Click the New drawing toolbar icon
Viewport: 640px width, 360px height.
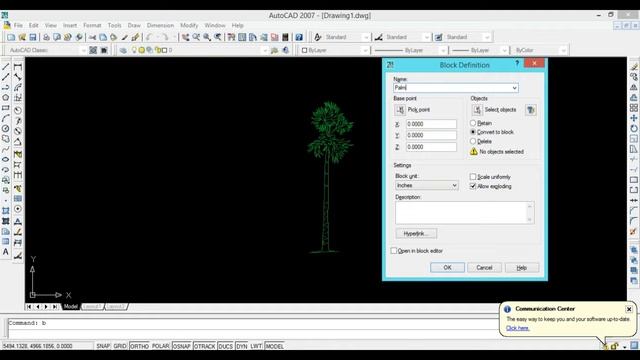(11, 37)
